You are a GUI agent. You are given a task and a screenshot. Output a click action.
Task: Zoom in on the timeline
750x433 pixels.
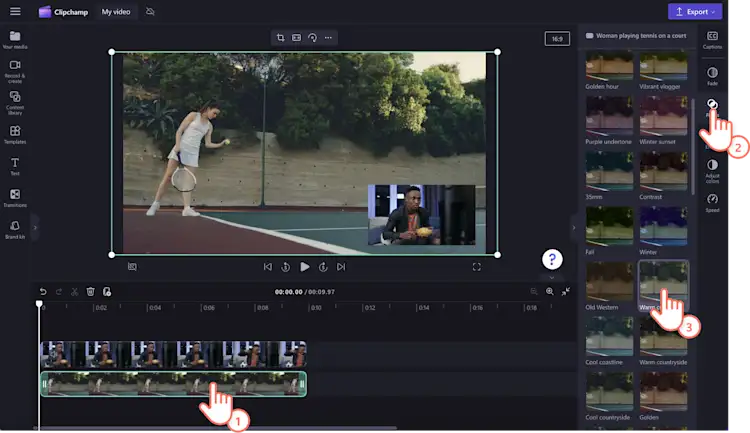click(550, 291)
